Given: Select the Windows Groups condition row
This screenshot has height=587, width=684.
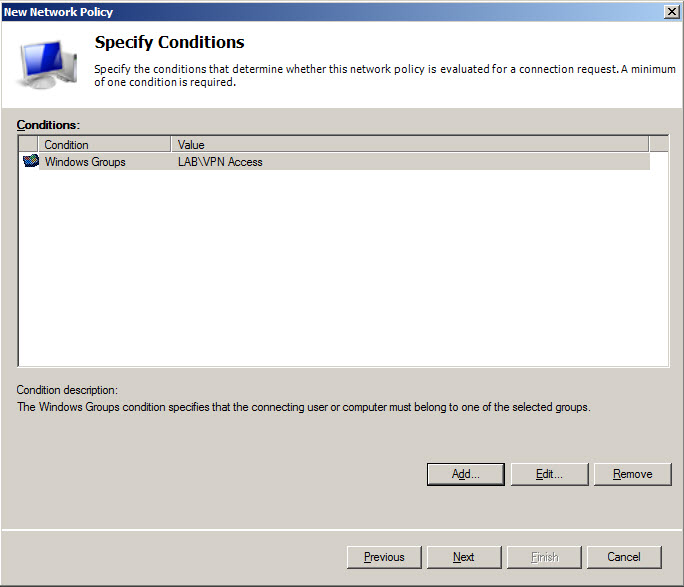Looking at the screenshot, I should [x=335, y=162].
